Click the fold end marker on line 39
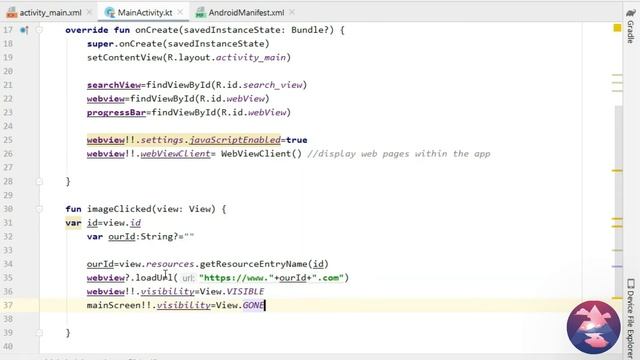The height and width of the screenshot is (360, 640). pyautogui.click(x=39, y=333)
